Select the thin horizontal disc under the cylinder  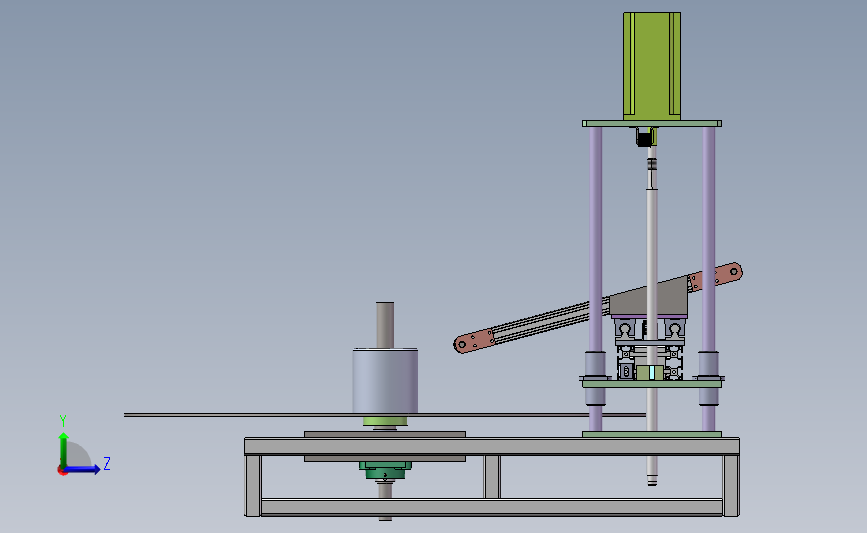pyautogui.click(x=385, y=415)
